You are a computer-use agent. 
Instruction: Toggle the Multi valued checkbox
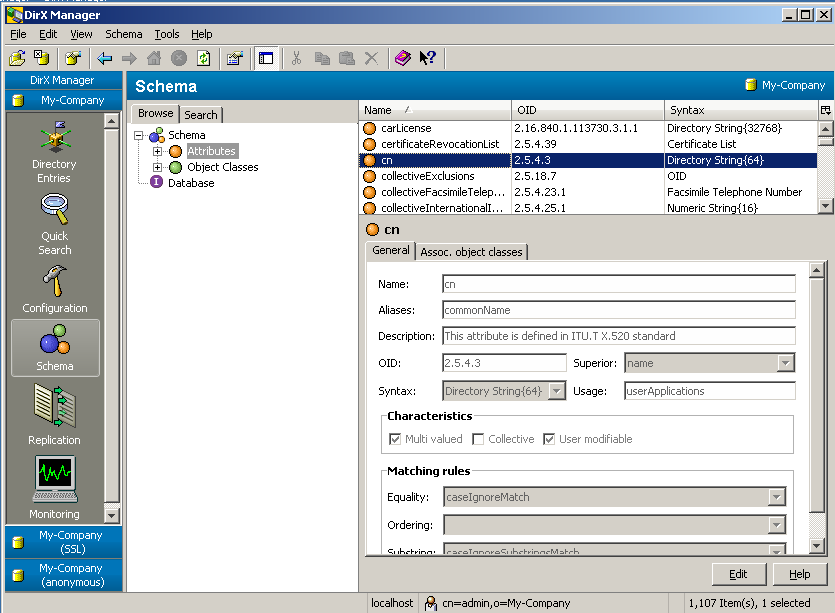coord(394,439)
